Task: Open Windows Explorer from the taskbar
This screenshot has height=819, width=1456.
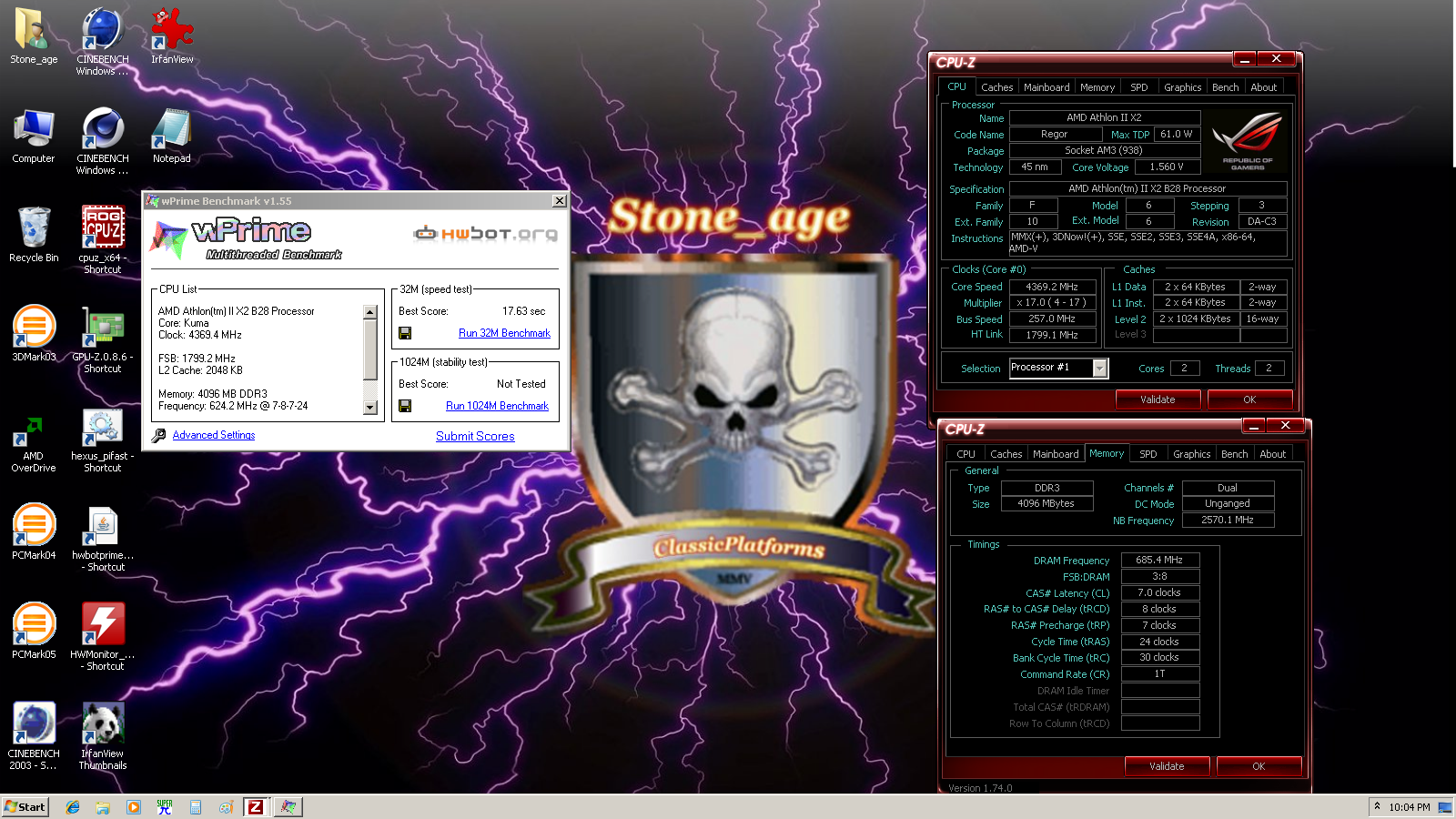Action: point(104,807)
